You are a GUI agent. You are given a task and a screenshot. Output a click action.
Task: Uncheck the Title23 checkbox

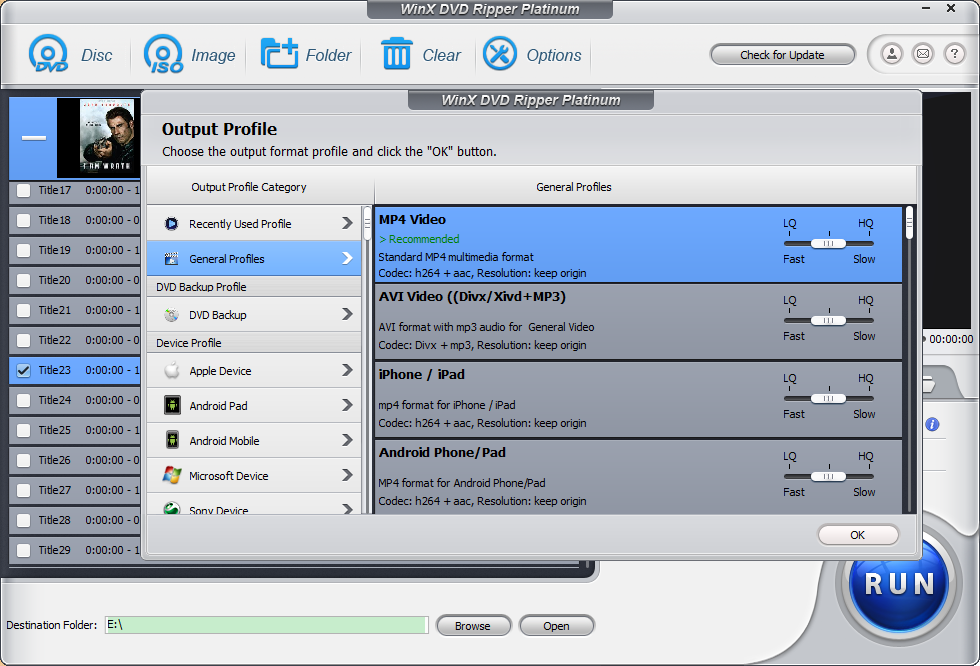coord(24,370)
